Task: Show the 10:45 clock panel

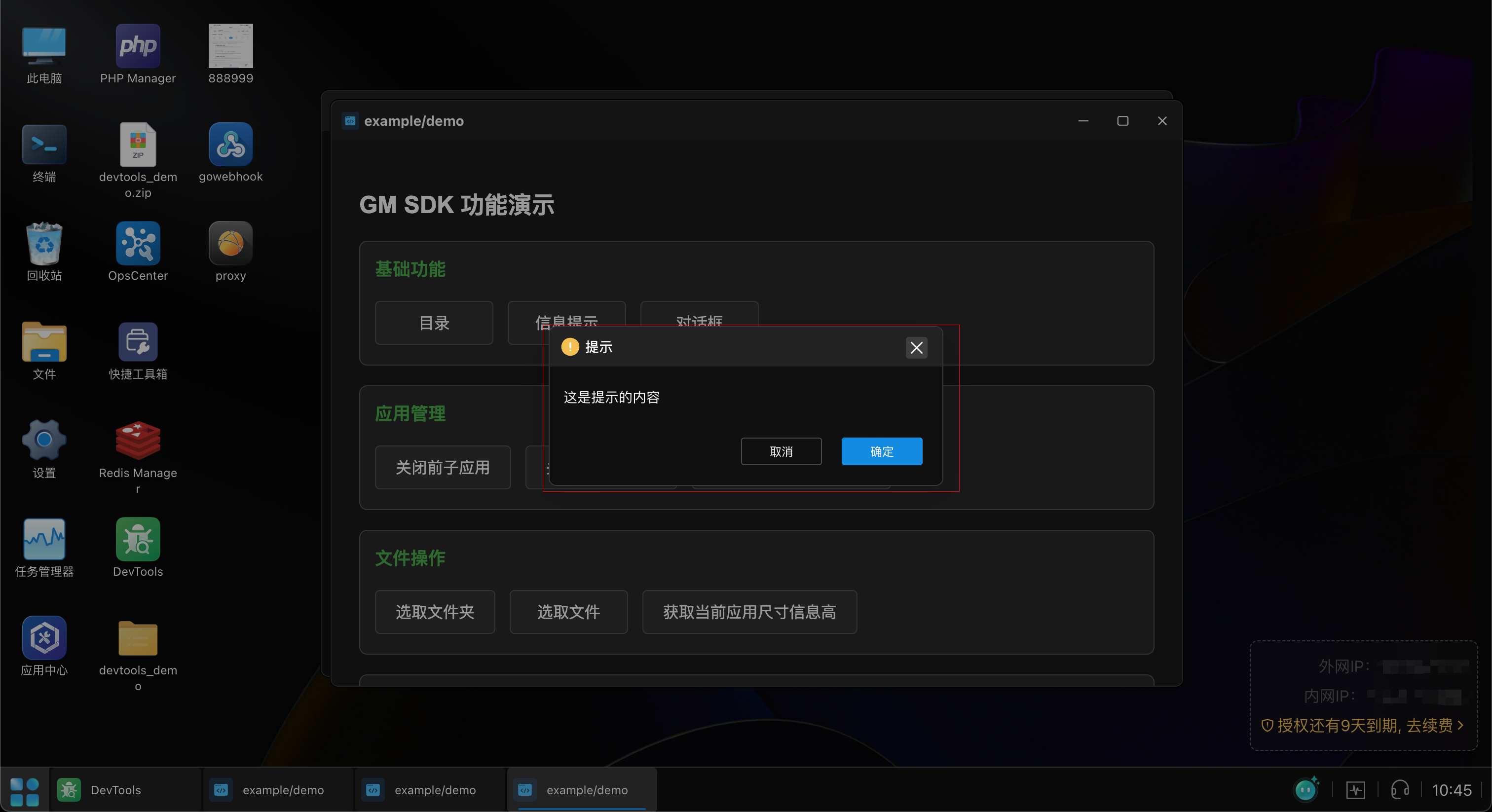Action: pos(1452,791)
